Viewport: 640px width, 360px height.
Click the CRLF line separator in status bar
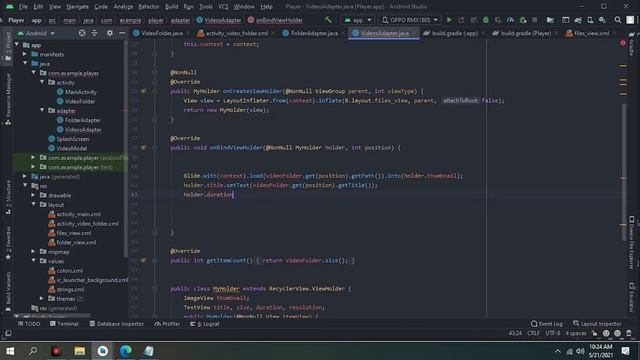[533, 333]
